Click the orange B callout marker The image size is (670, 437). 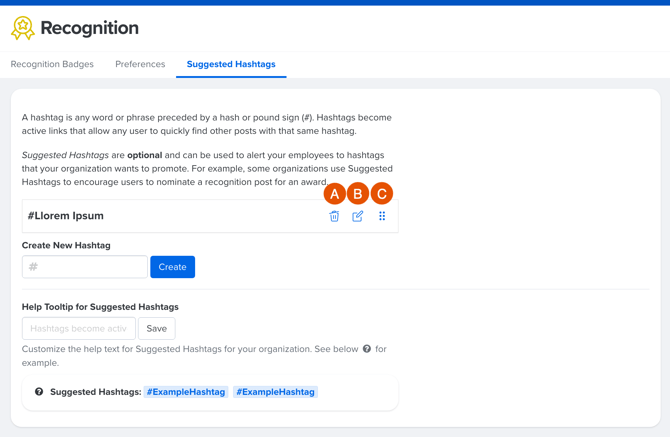[x=358, y=193]
